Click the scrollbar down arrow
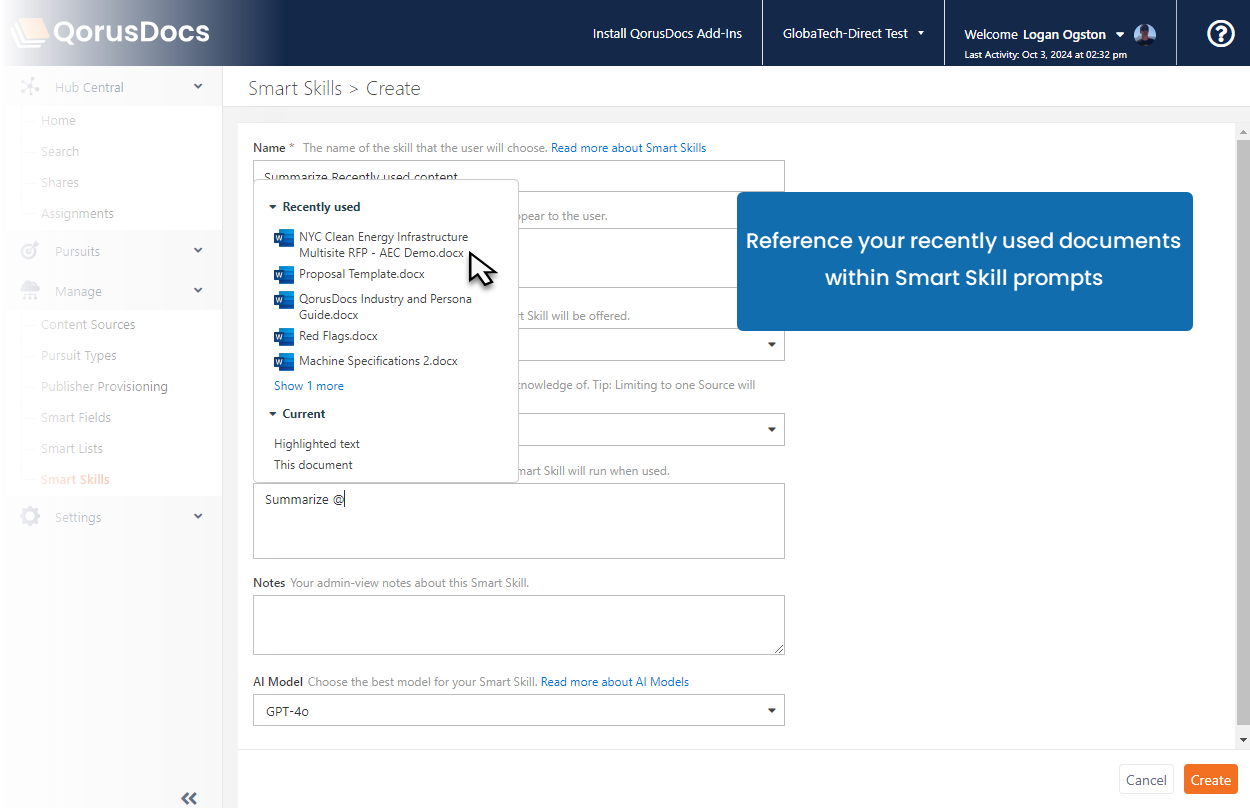The height and width of the screenshot is (808, 1250). 1243,740
